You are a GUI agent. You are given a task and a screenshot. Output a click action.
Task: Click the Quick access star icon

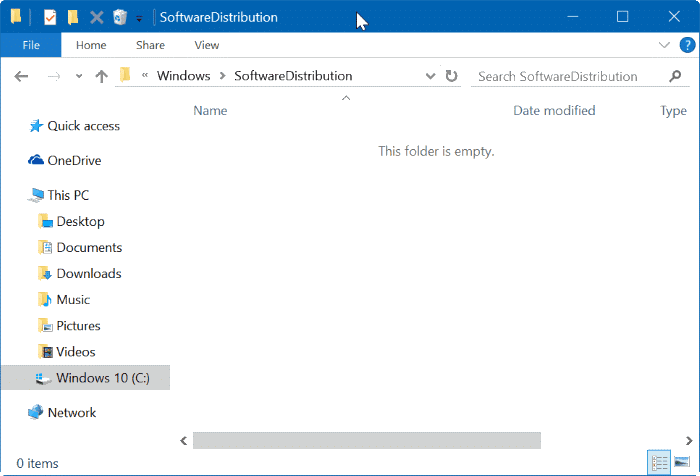tap(36, 126)
